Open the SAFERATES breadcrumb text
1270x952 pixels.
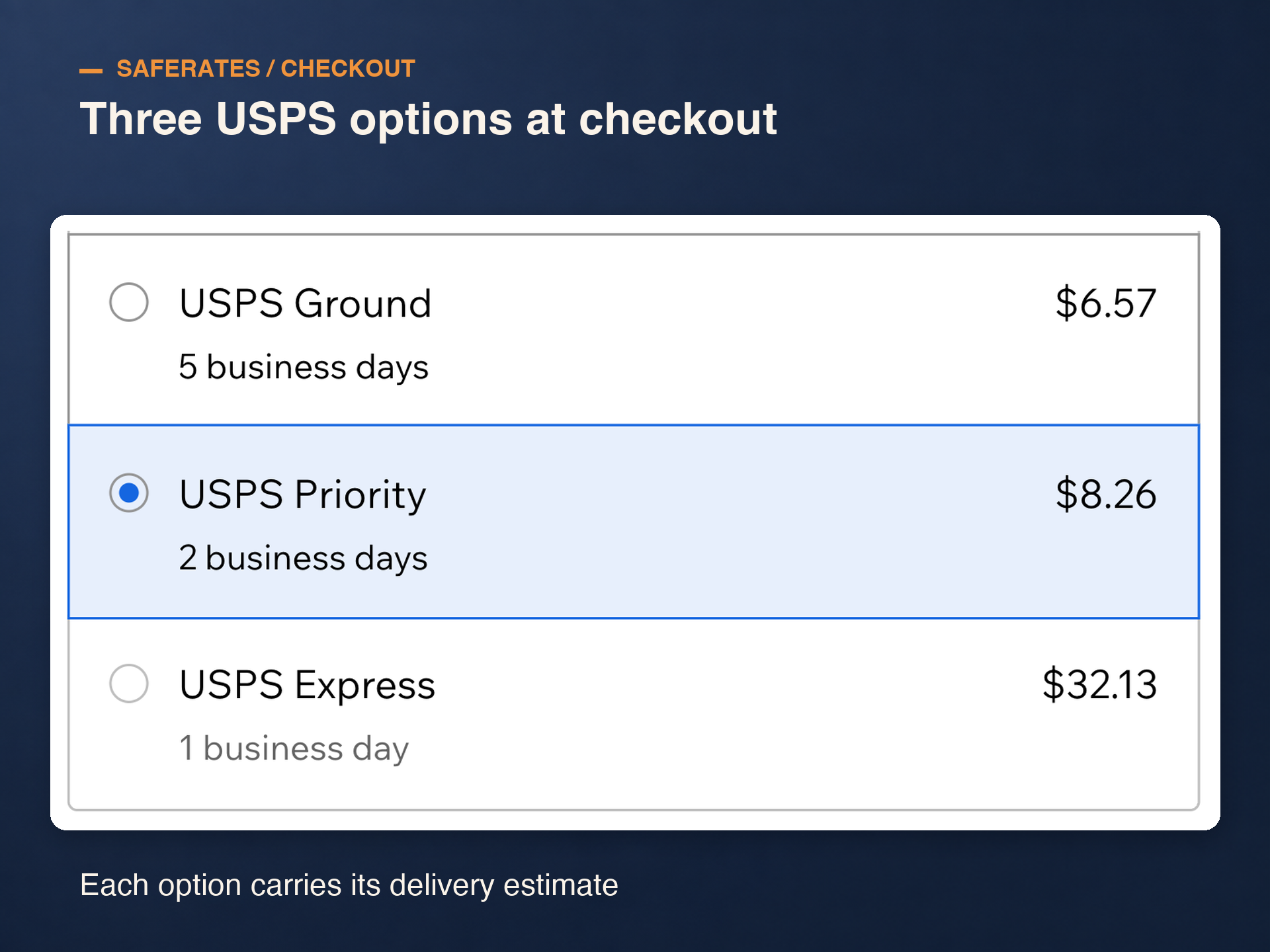click(189, 69)
